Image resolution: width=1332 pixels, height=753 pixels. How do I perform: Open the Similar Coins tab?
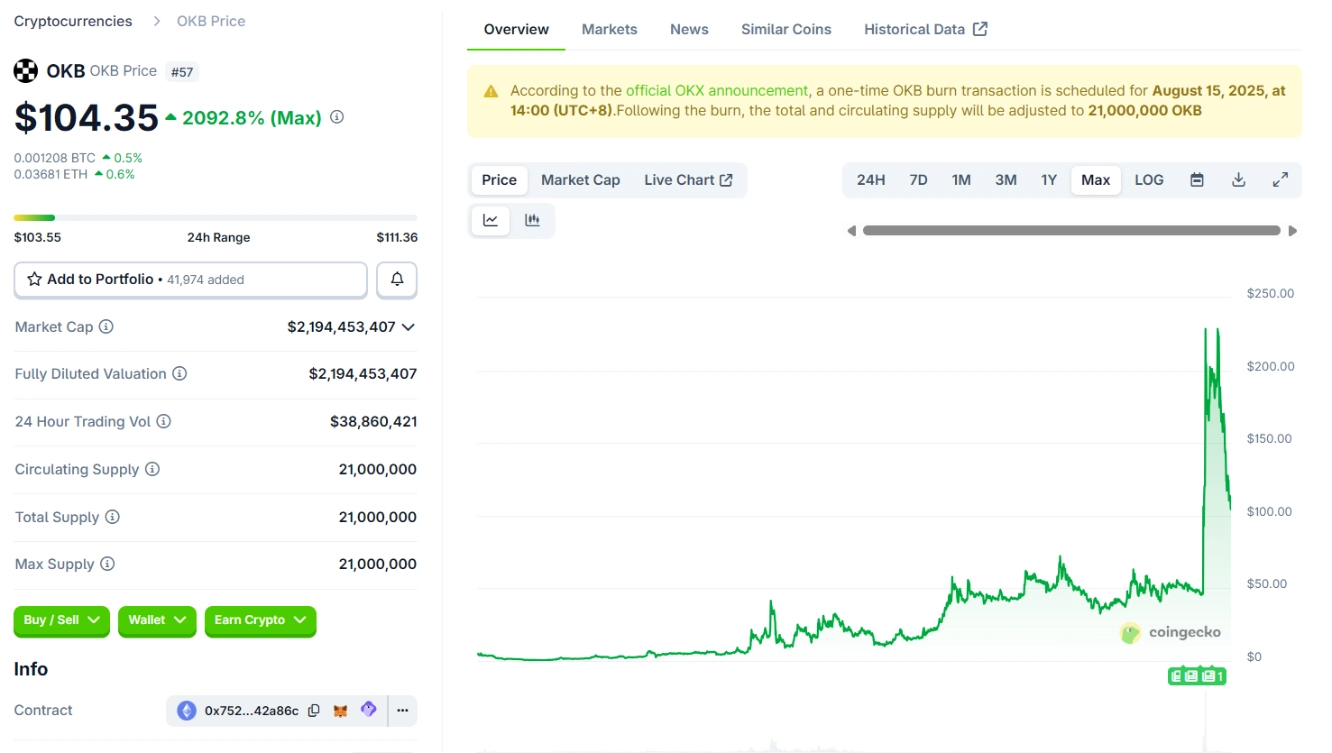pos(786,29)
